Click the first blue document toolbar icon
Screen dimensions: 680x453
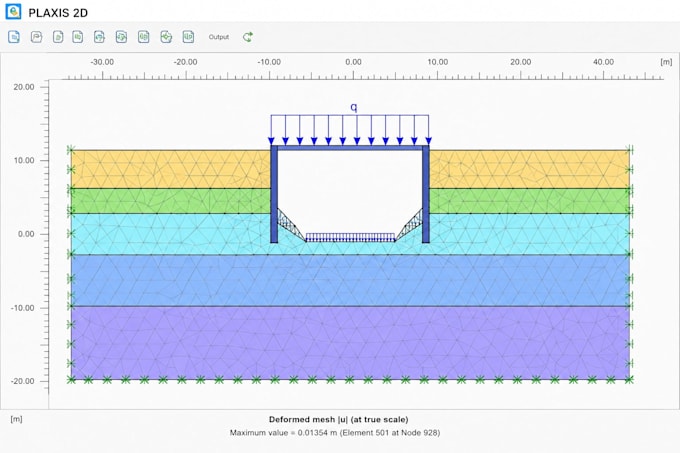[x=14, y=37]
